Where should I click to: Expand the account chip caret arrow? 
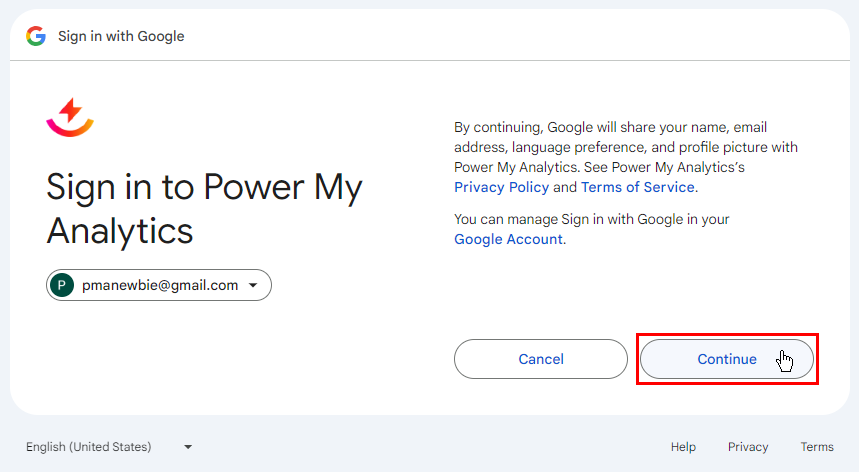click(x=253, y=286)
